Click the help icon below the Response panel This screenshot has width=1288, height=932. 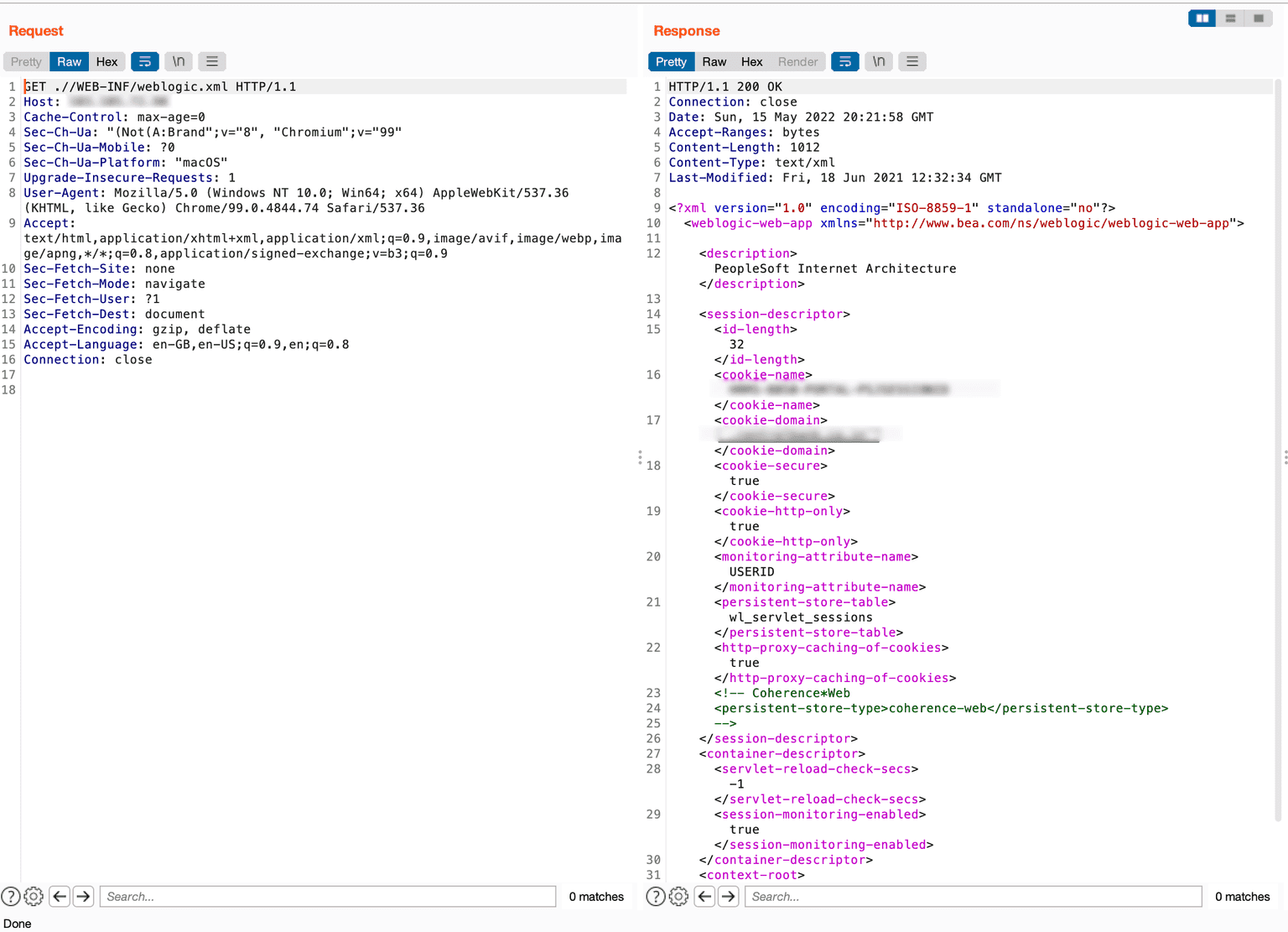[x=655, y=896]
